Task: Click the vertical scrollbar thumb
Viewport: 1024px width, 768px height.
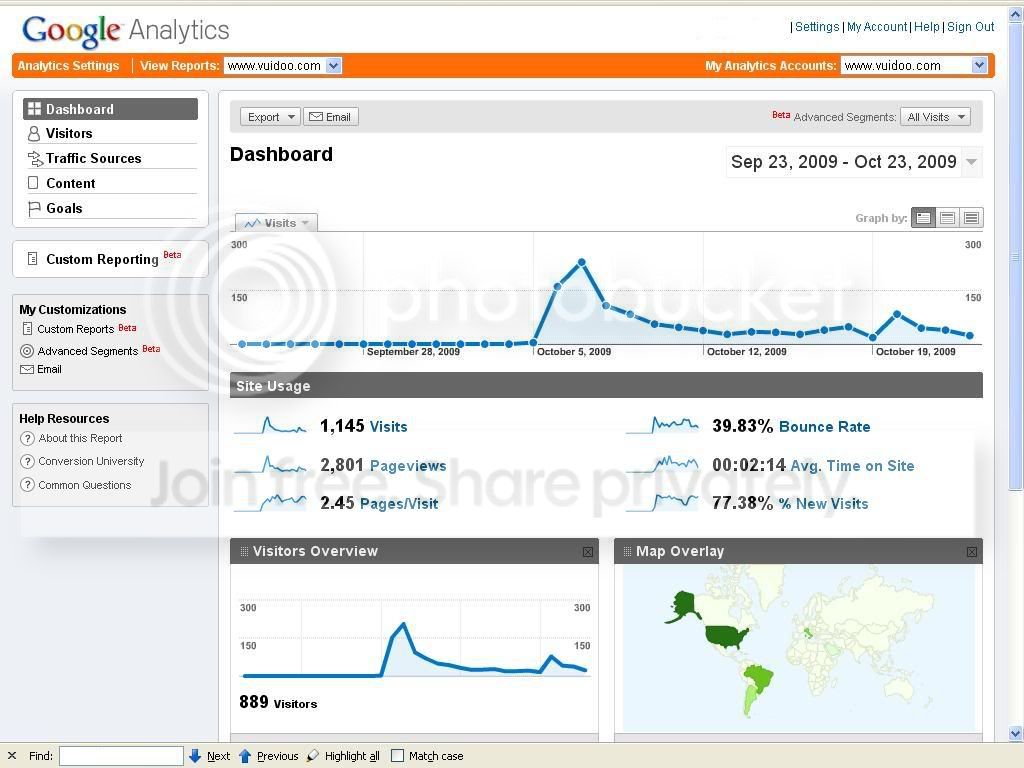Action: [x=1016, y=257]
